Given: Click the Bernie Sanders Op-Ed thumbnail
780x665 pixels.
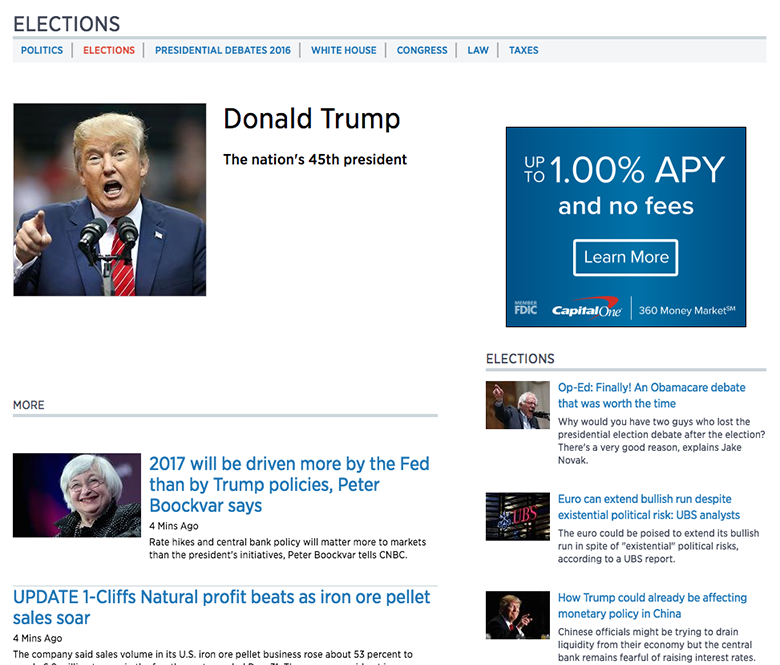Looking at the screenshot, I should pyautogui.click(x=517, y=405).
